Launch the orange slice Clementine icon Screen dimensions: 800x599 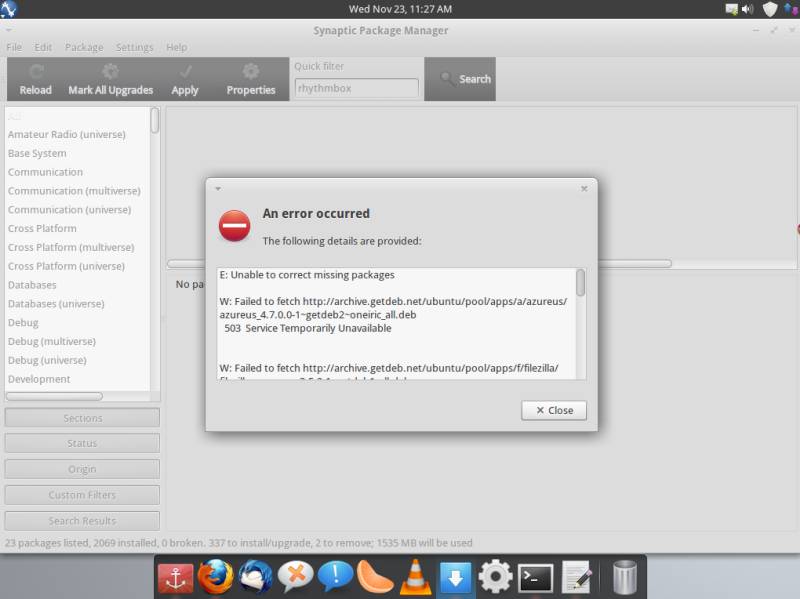(374, 577)
